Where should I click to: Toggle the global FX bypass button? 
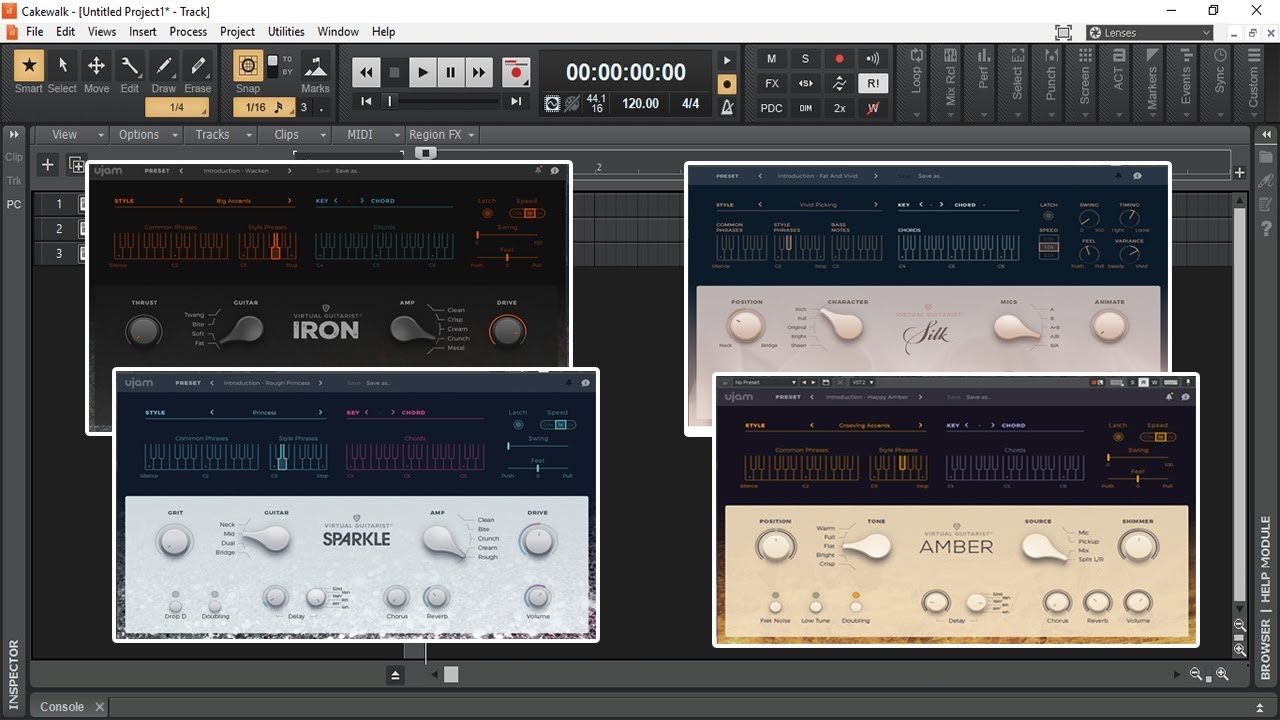(771, 83)
